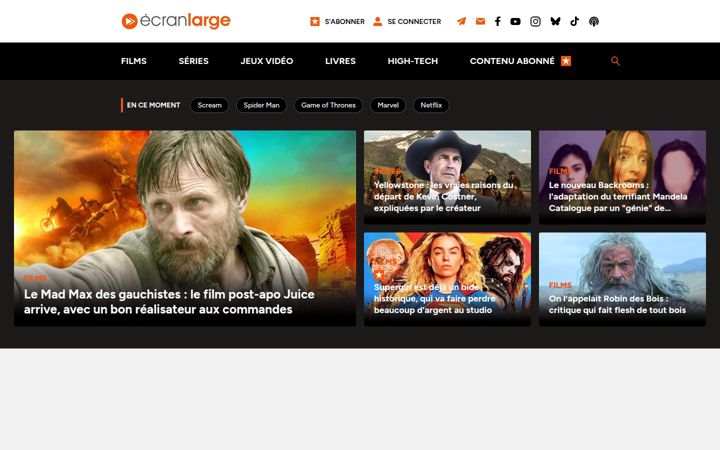
Task: Click the user icon beside SE CONNECTER
Action: (x=377, y=22)
